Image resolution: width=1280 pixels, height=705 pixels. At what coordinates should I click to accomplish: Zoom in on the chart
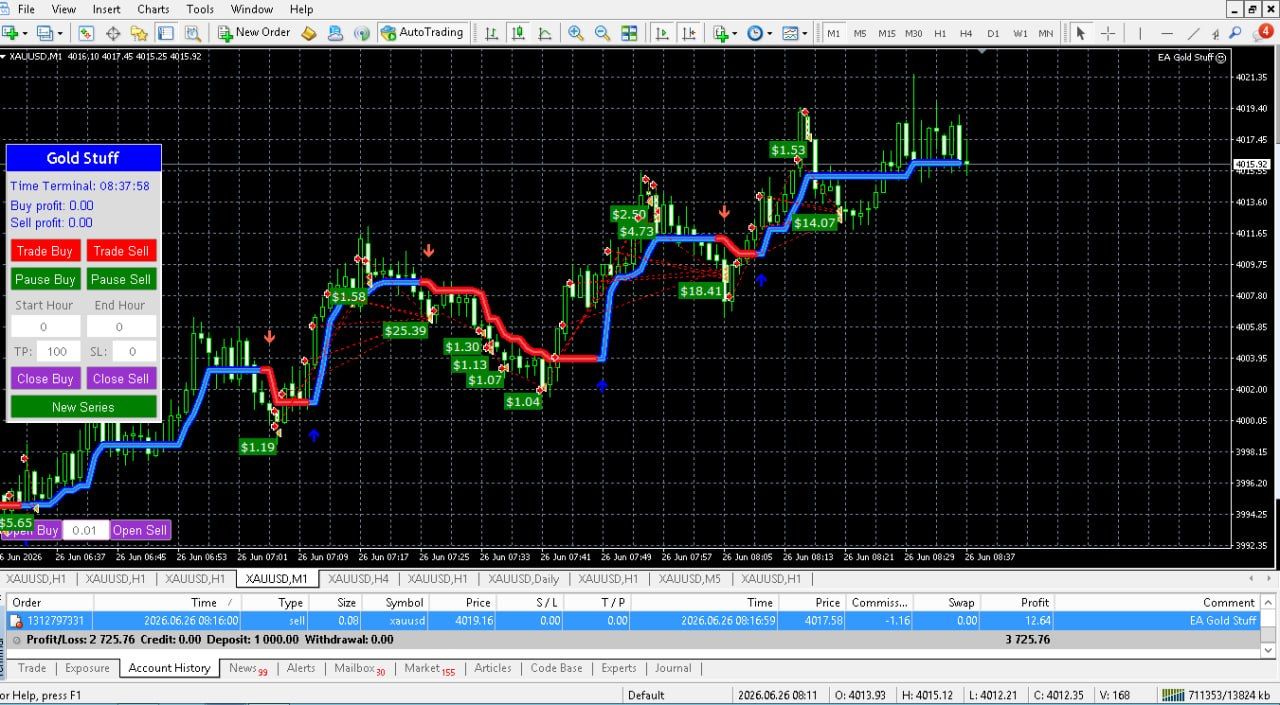(576, 33)
